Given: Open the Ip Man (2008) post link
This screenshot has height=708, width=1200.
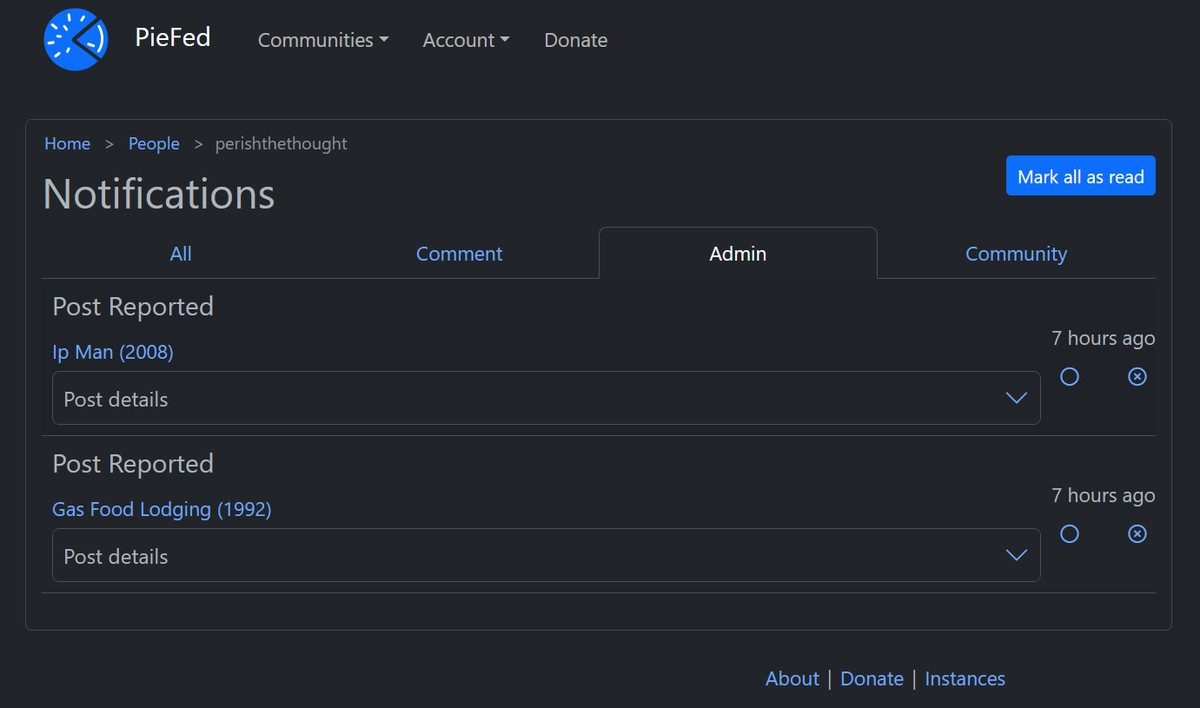Looking at the screenshot, I should 112,352.
